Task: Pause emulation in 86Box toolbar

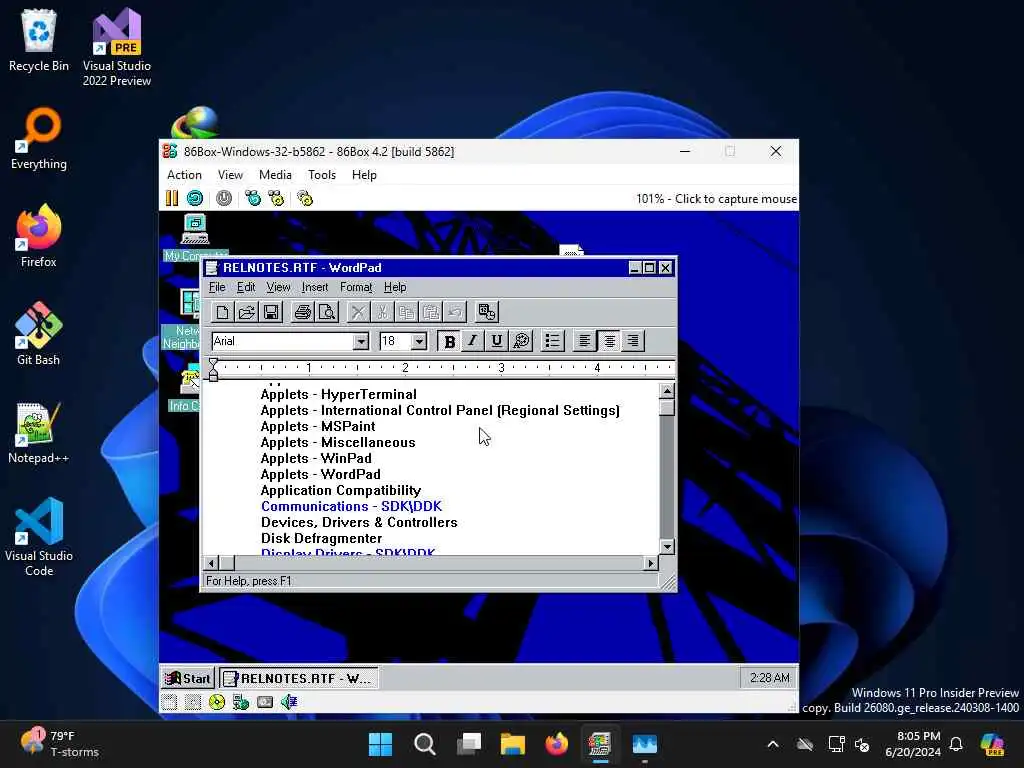Action: 172,198
